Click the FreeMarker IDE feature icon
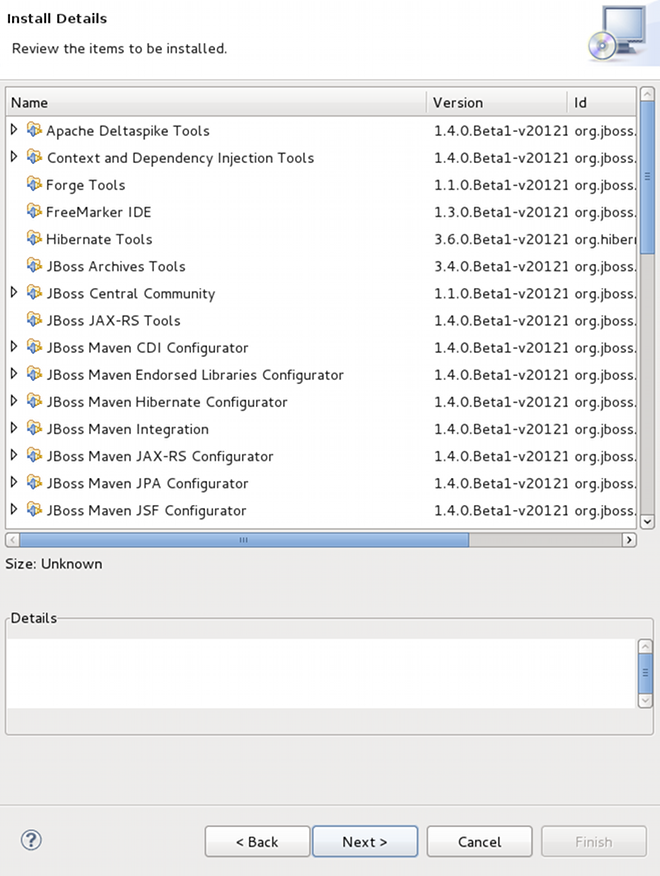The height and width of the screenshot is (876, 660). coord(34,212)
